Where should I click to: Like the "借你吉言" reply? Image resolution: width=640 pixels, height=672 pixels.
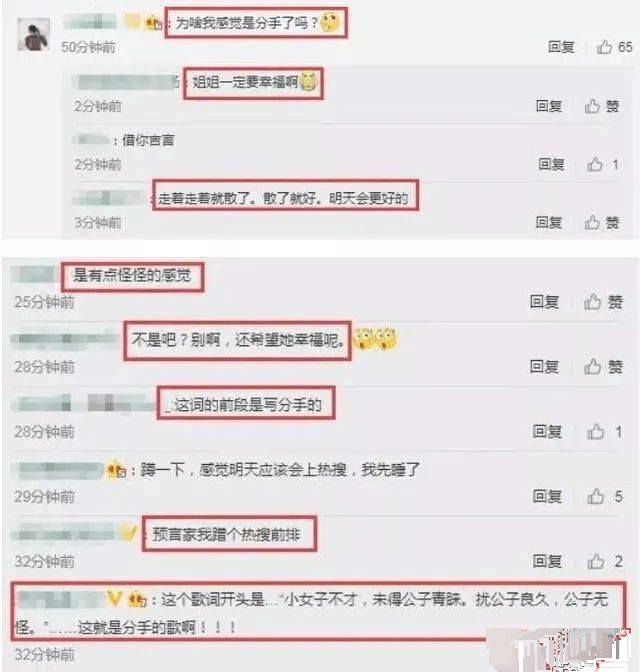(595, 164)
